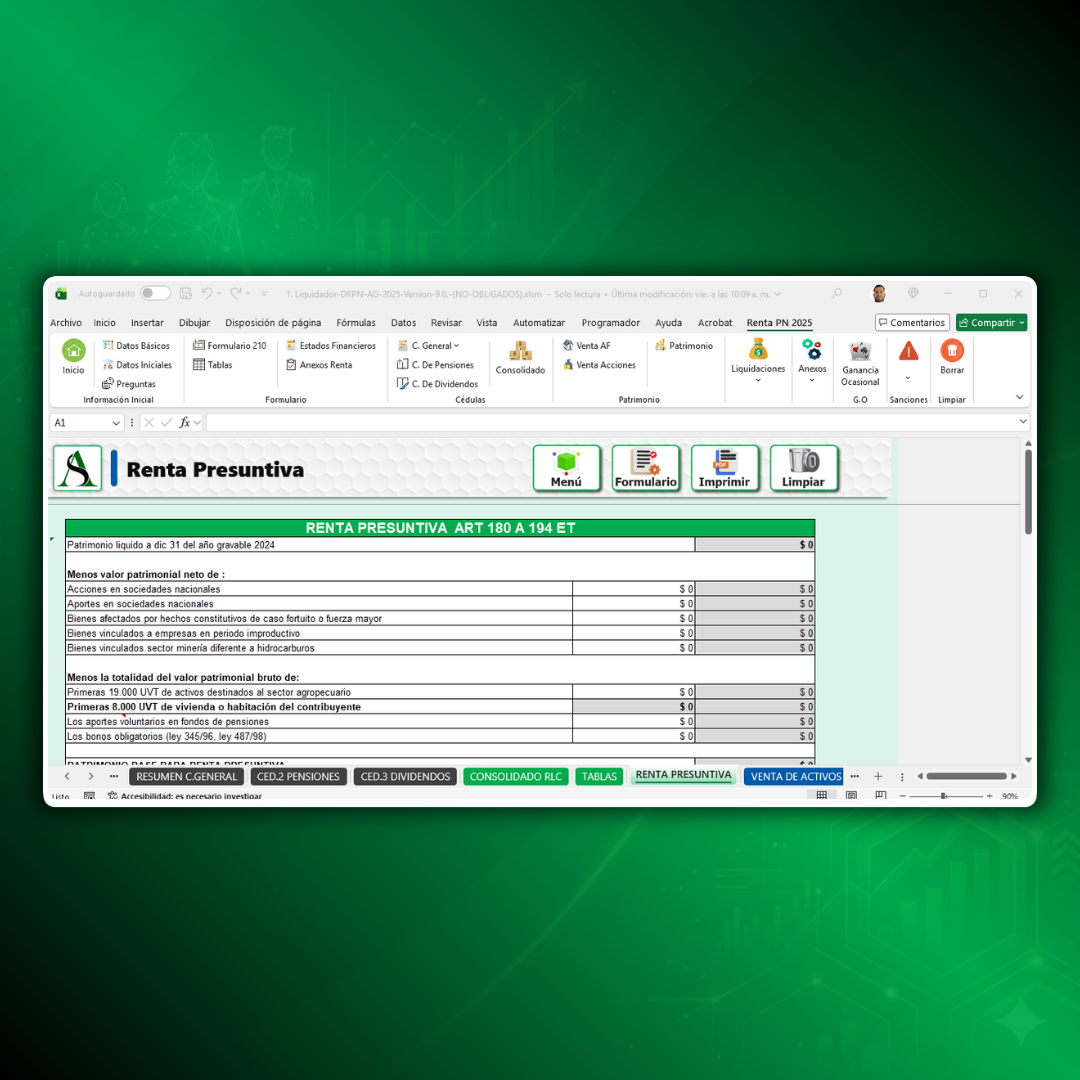
Task: Click the Comentarios button
Action: click(x=912, y=323)
